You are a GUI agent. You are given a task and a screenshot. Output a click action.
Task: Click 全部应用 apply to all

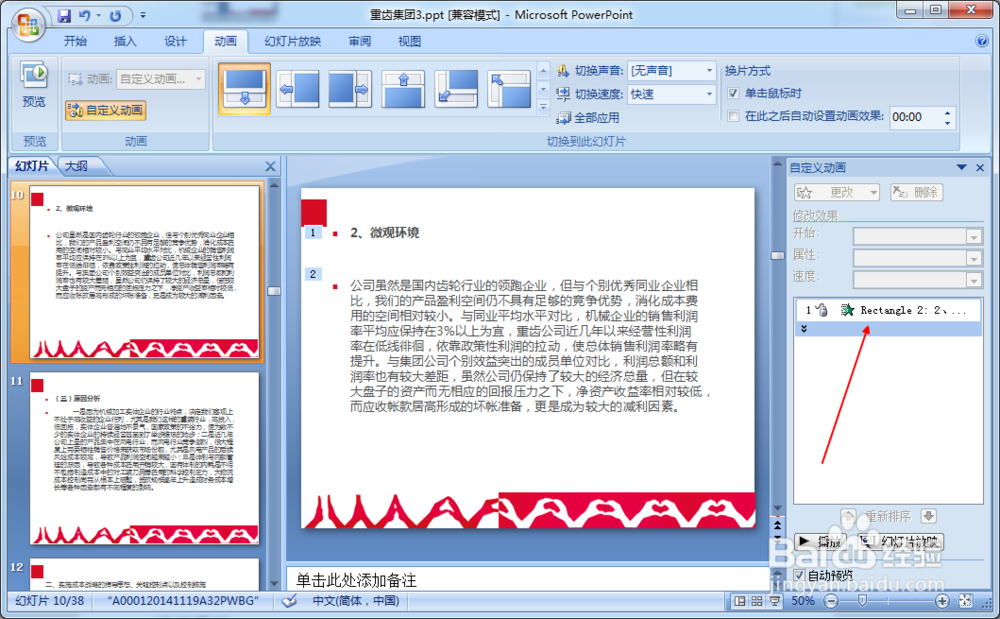588,118
